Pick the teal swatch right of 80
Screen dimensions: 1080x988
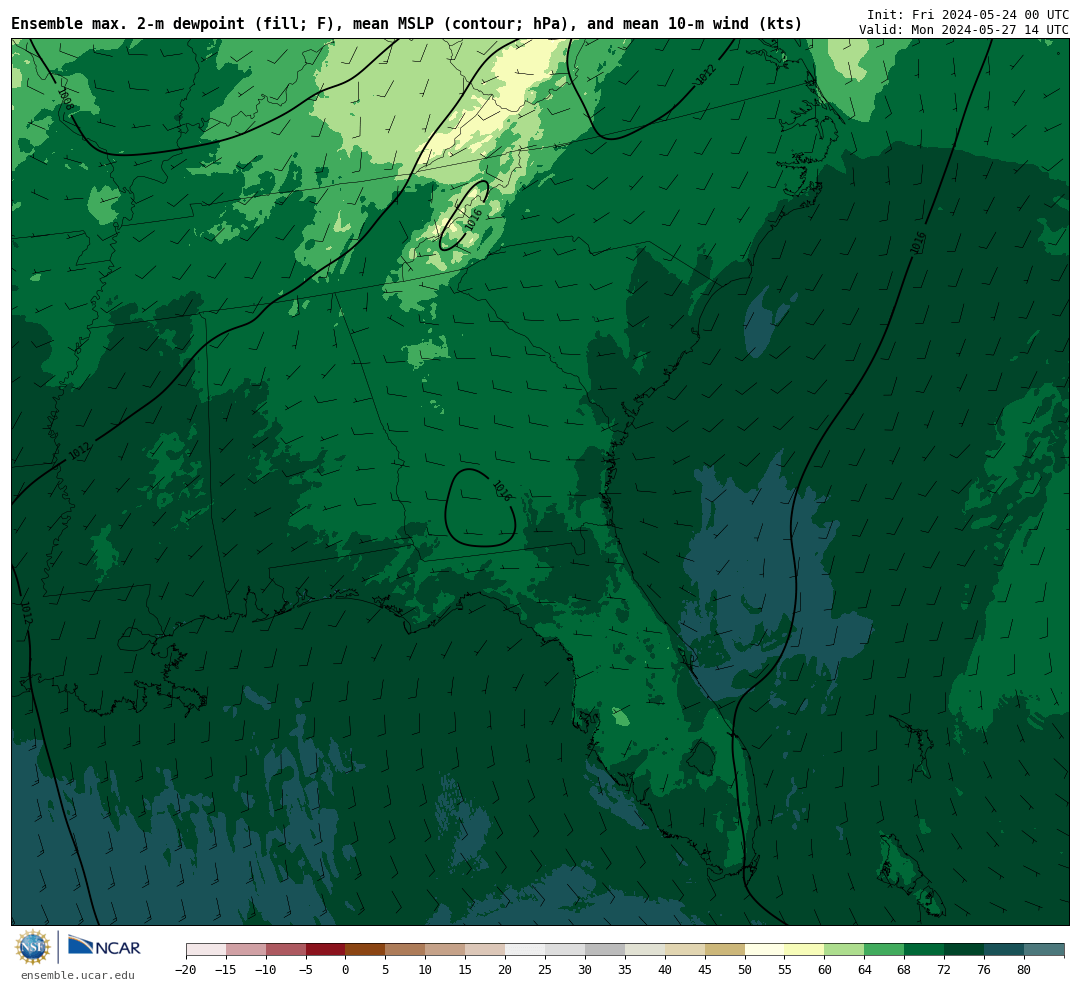[x=1044, y=950]
